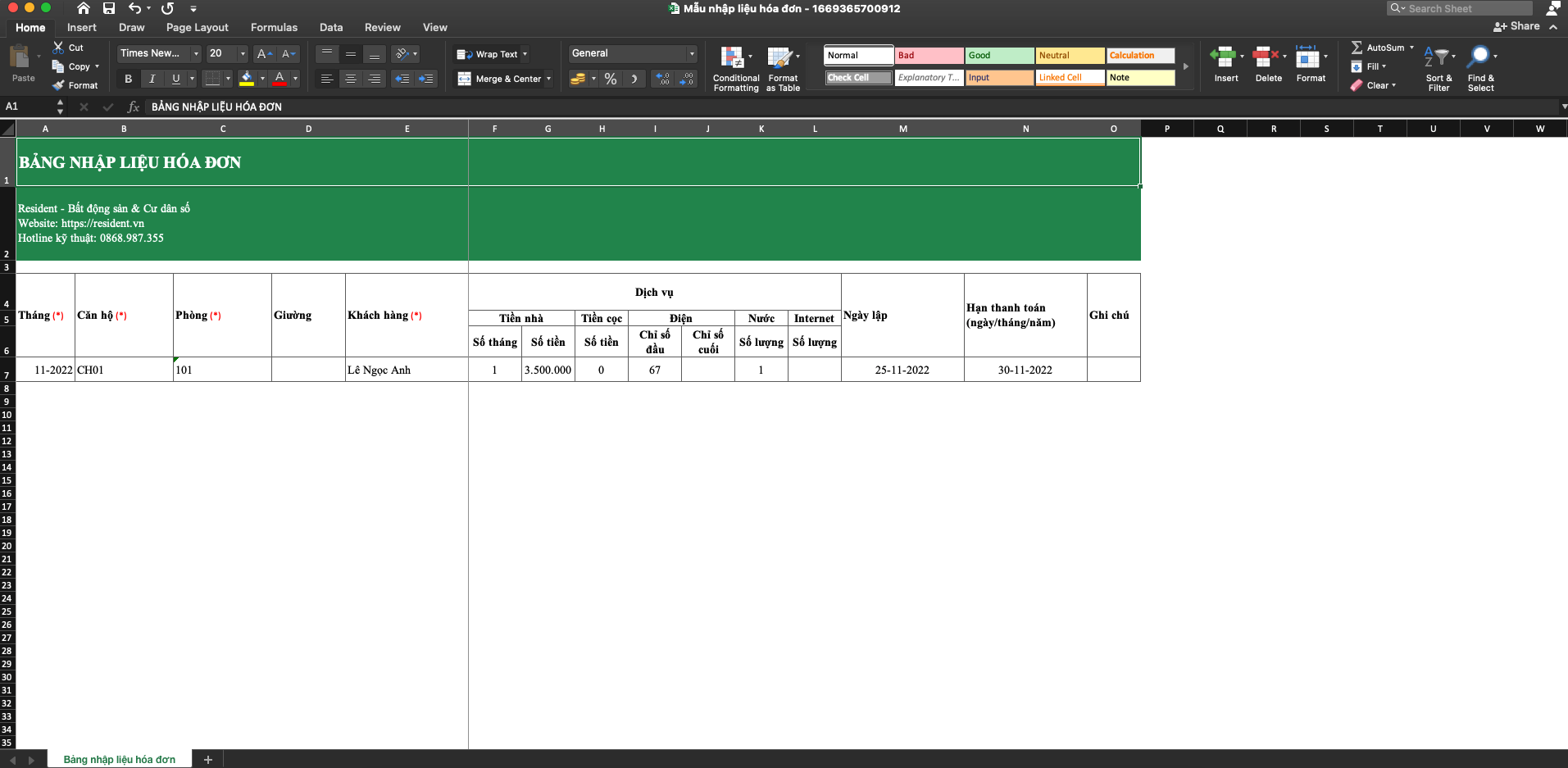Expand the cell styles gallery arrow
The width and height of the screenshot is (1568, 768).
coord(1185,66)
